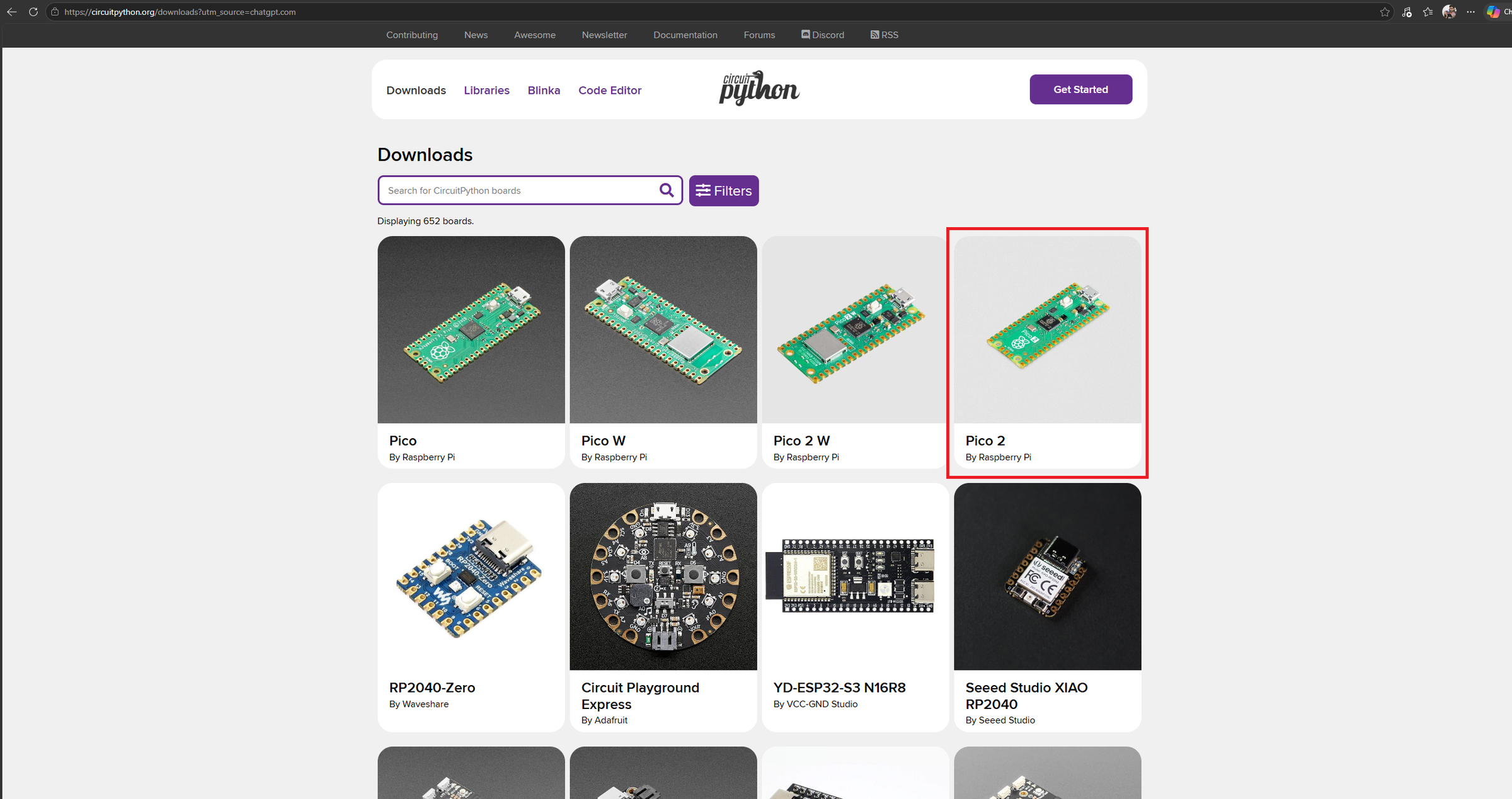Open the Copilot icon in the toolbar
Viewport: 1512px width, 799px height.
click(1494, 12)
